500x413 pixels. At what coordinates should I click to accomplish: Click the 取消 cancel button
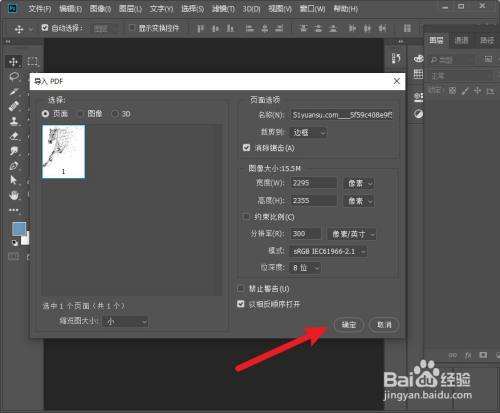[x=384, y=324]
